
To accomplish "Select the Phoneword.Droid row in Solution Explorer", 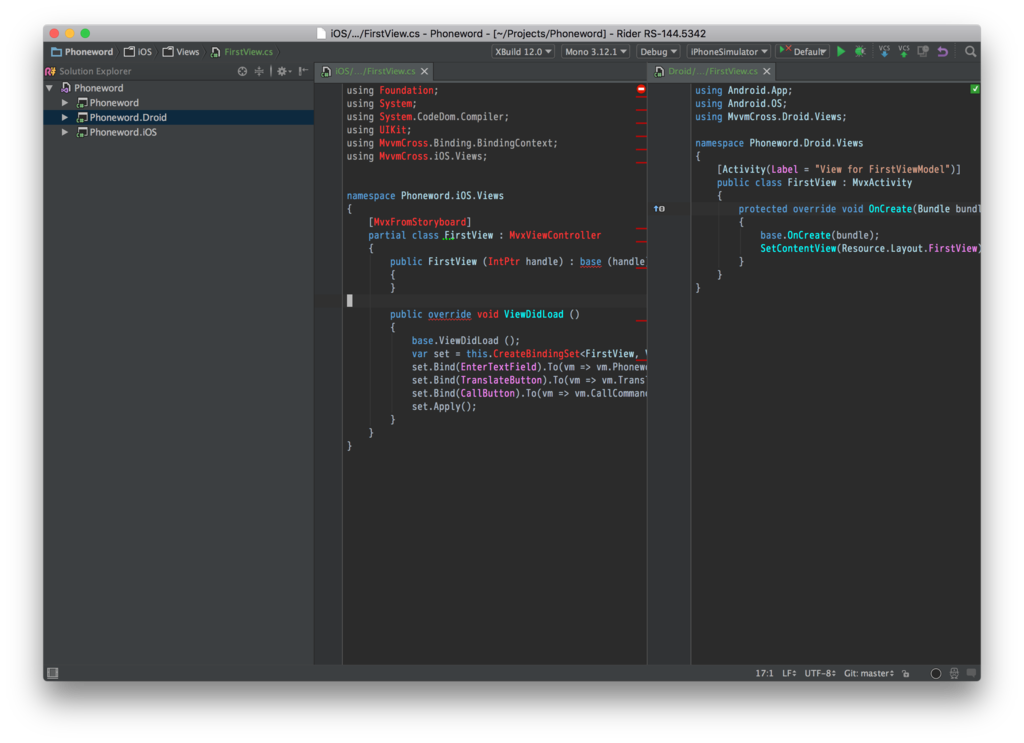I will tap(178, 118).
